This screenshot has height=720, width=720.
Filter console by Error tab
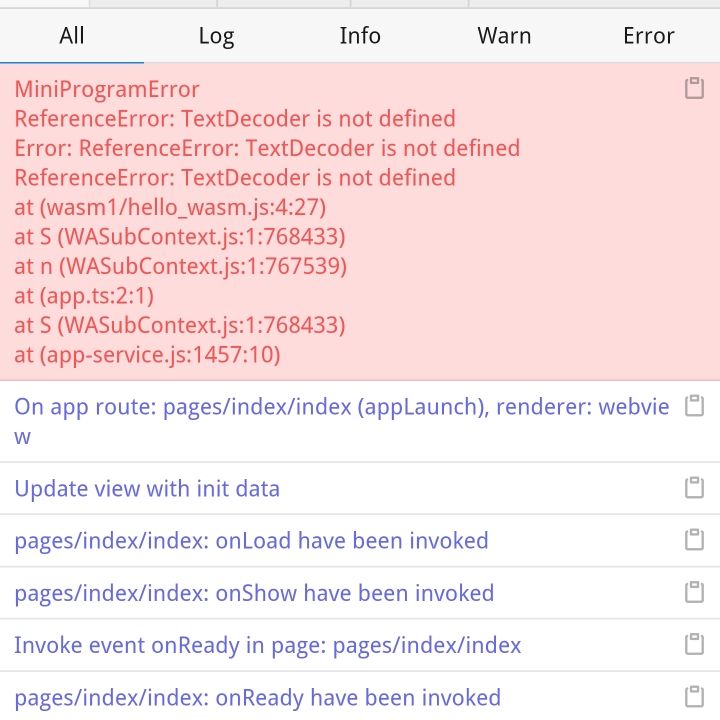click(x=648, y=36)
